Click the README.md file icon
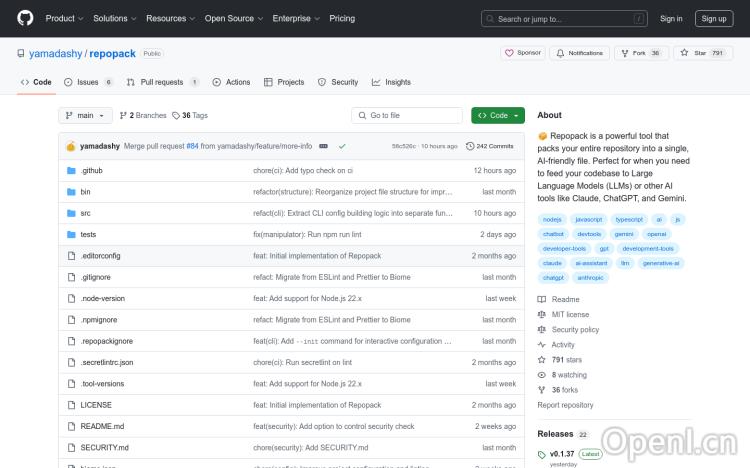 pos(71,426)
